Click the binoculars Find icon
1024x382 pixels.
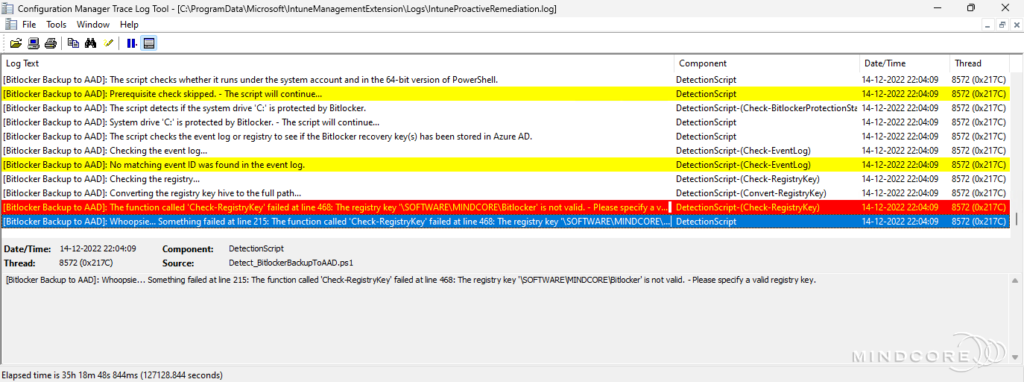pos(91,44)
